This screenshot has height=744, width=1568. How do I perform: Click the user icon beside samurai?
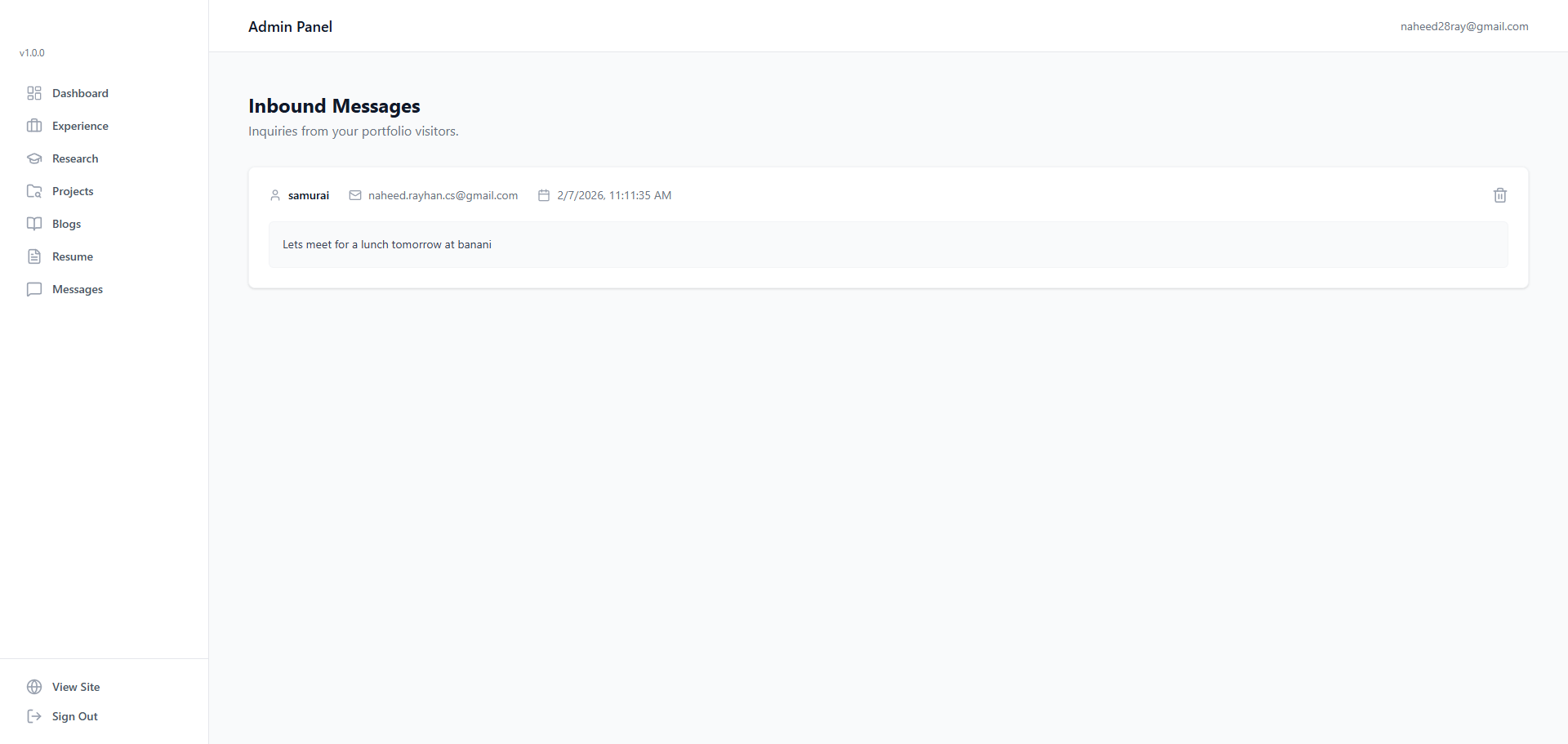[x=275, y=195]
